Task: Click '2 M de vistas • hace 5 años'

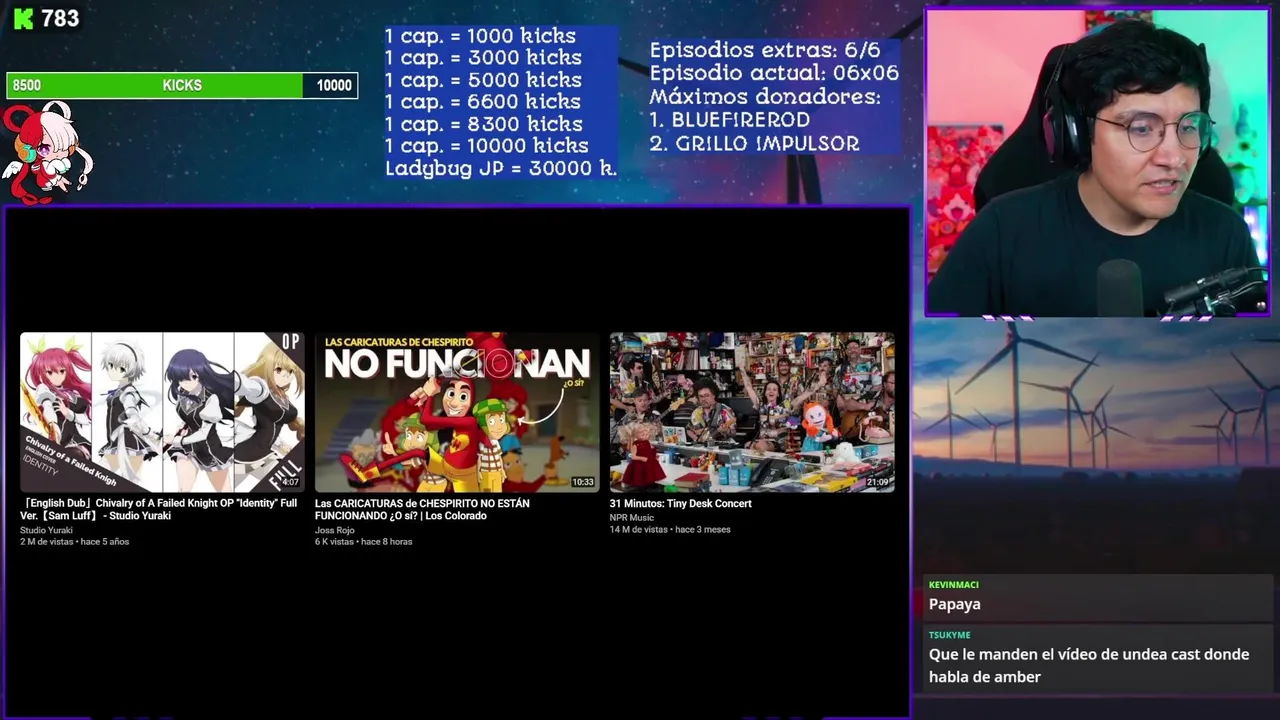Action: pyautogui.click(x=75, y=542)
